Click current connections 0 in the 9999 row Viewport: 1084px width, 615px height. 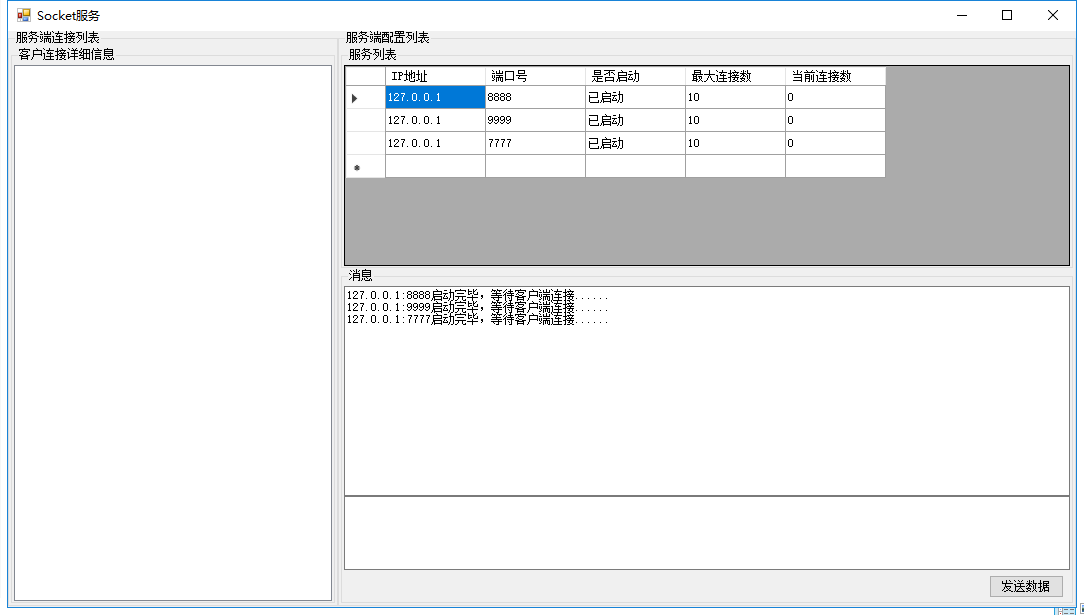(x=835, y=120)
